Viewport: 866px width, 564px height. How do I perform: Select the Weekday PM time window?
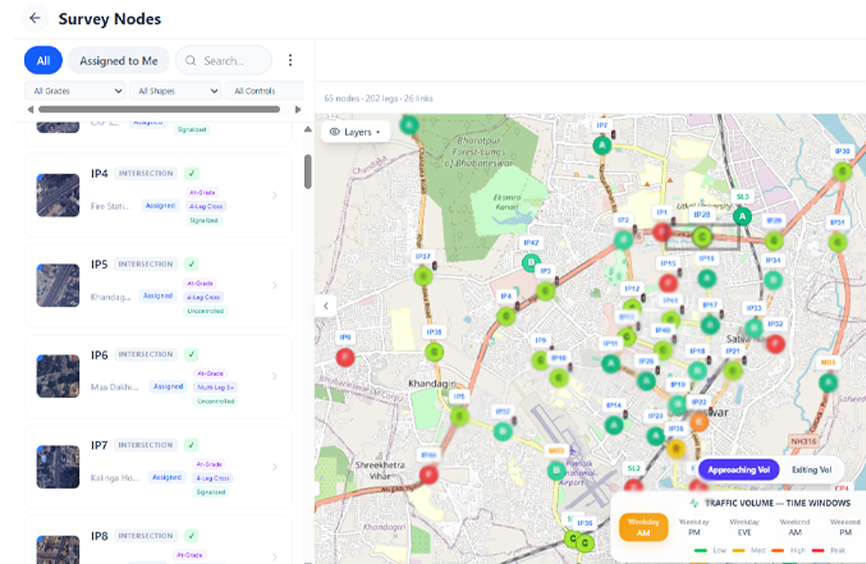(x=694, y=527)
